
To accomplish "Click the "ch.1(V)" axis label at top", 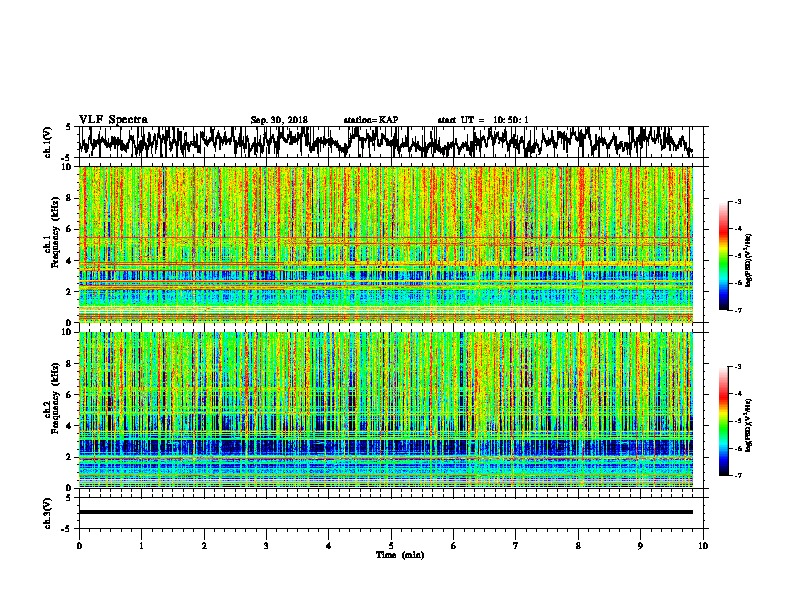I will coord(47,142).
